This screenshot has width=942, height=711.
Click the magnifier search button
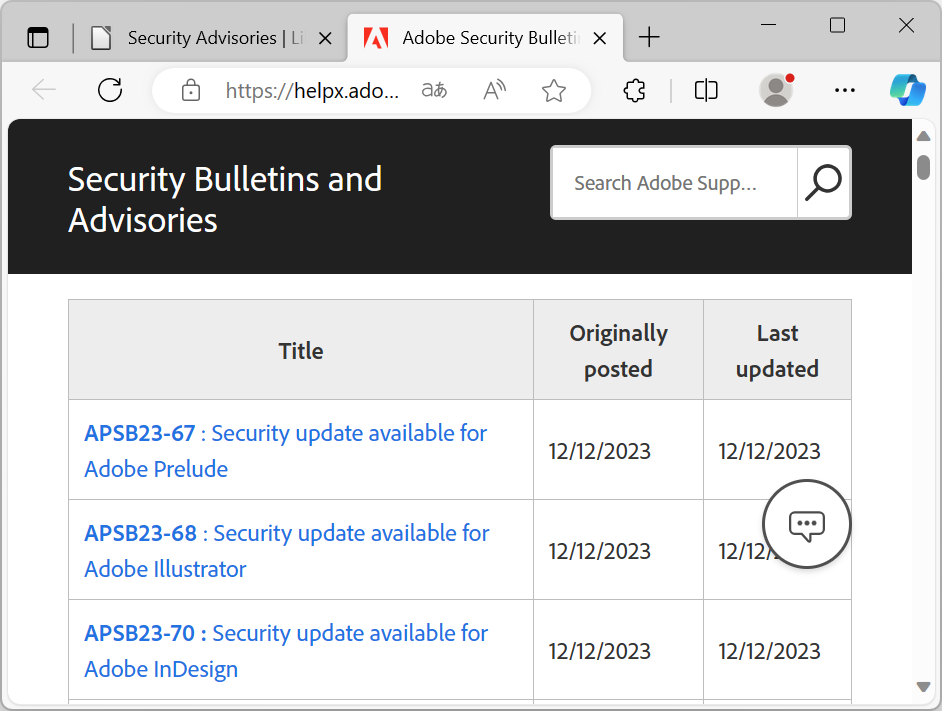click(823, 183)
